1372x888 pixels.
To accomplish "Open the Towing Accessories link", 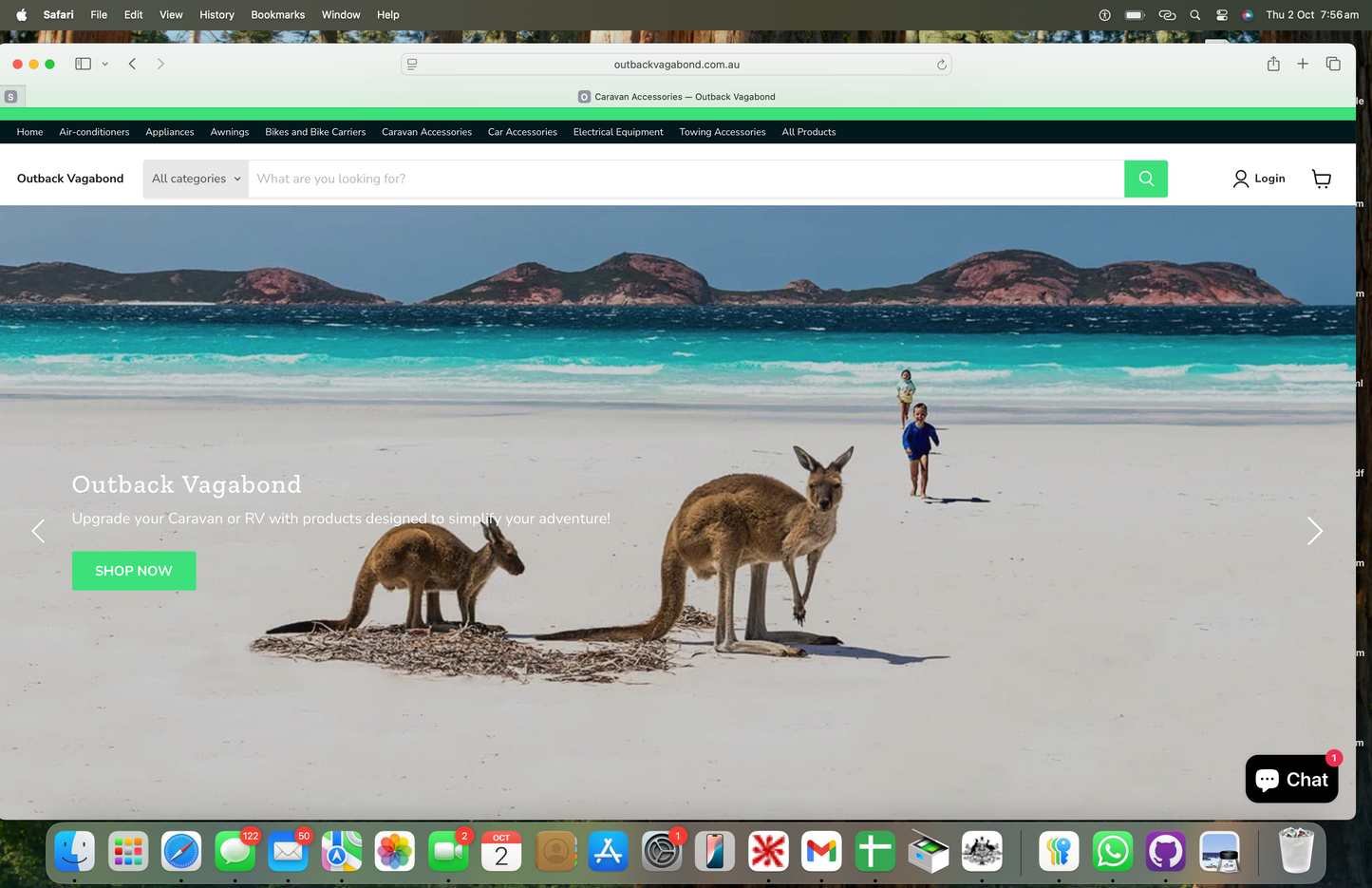I will 722,132.
